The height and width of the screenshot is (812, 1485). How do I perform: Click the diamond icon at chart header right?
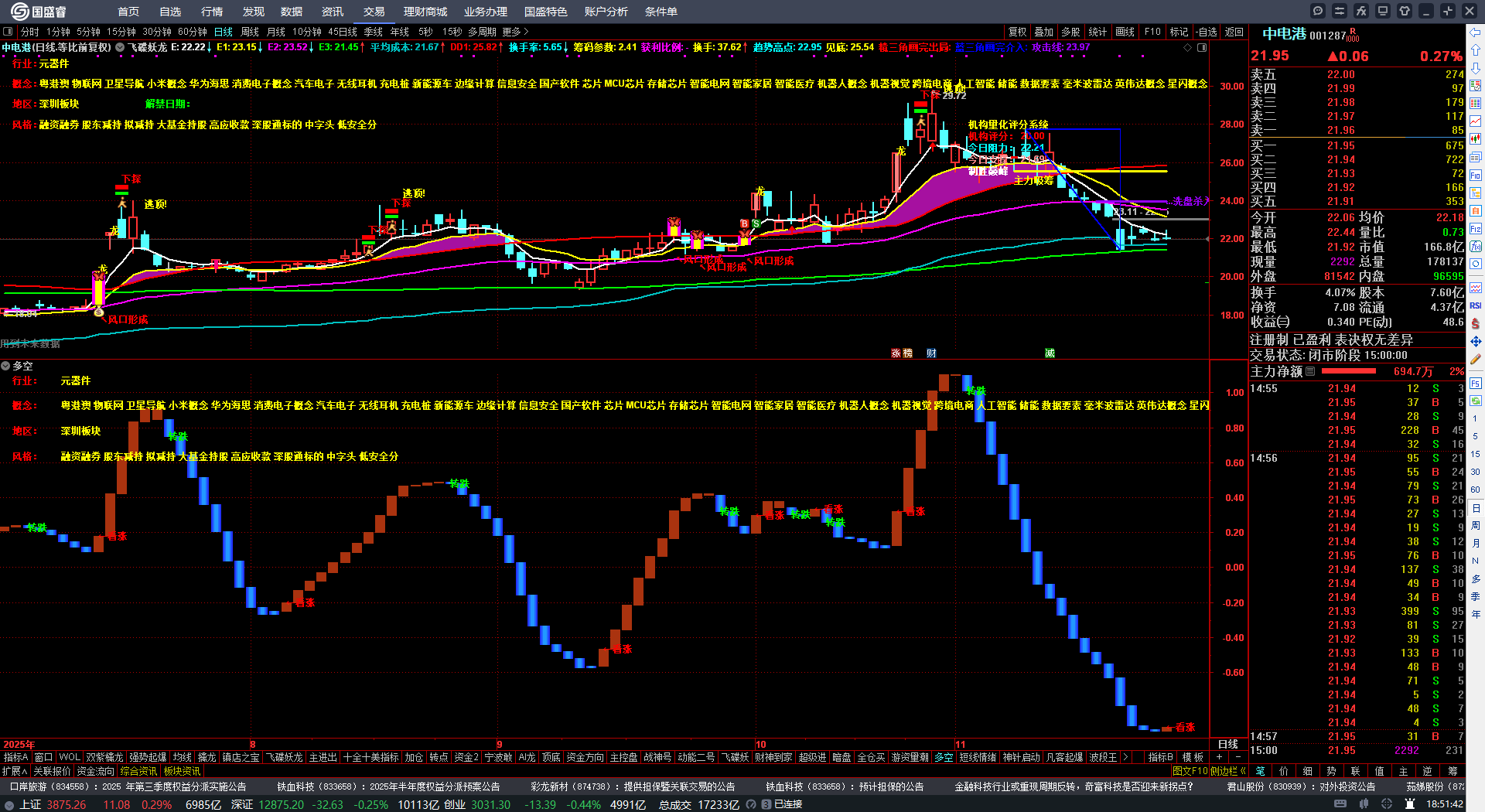(x=1188, y=48)
